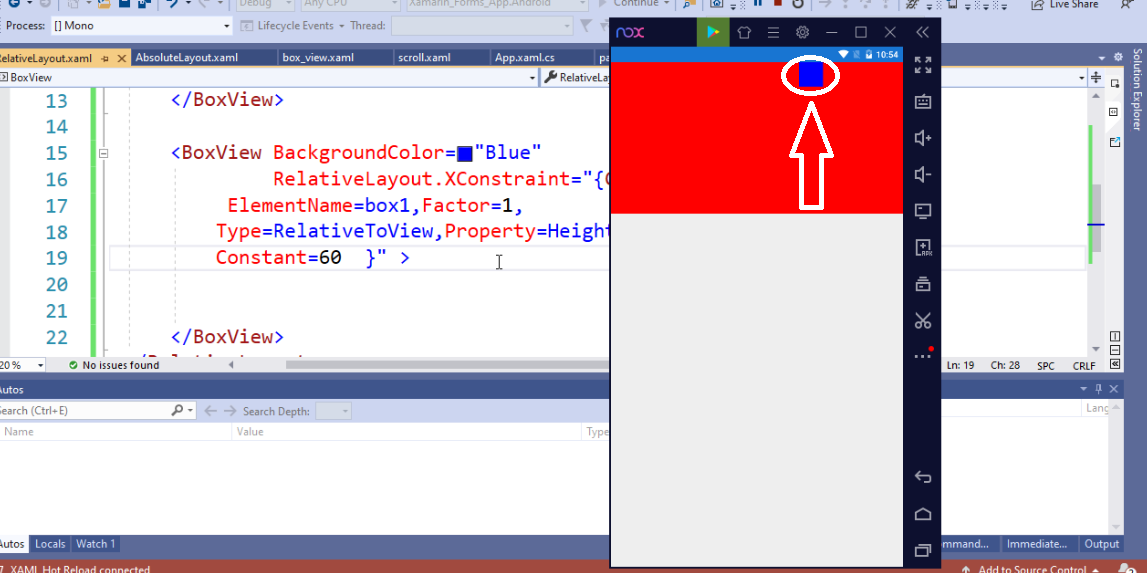Click the SPC indentation indicator
The height and width of the screenshot is (573, 1147).
[1045, 365]
